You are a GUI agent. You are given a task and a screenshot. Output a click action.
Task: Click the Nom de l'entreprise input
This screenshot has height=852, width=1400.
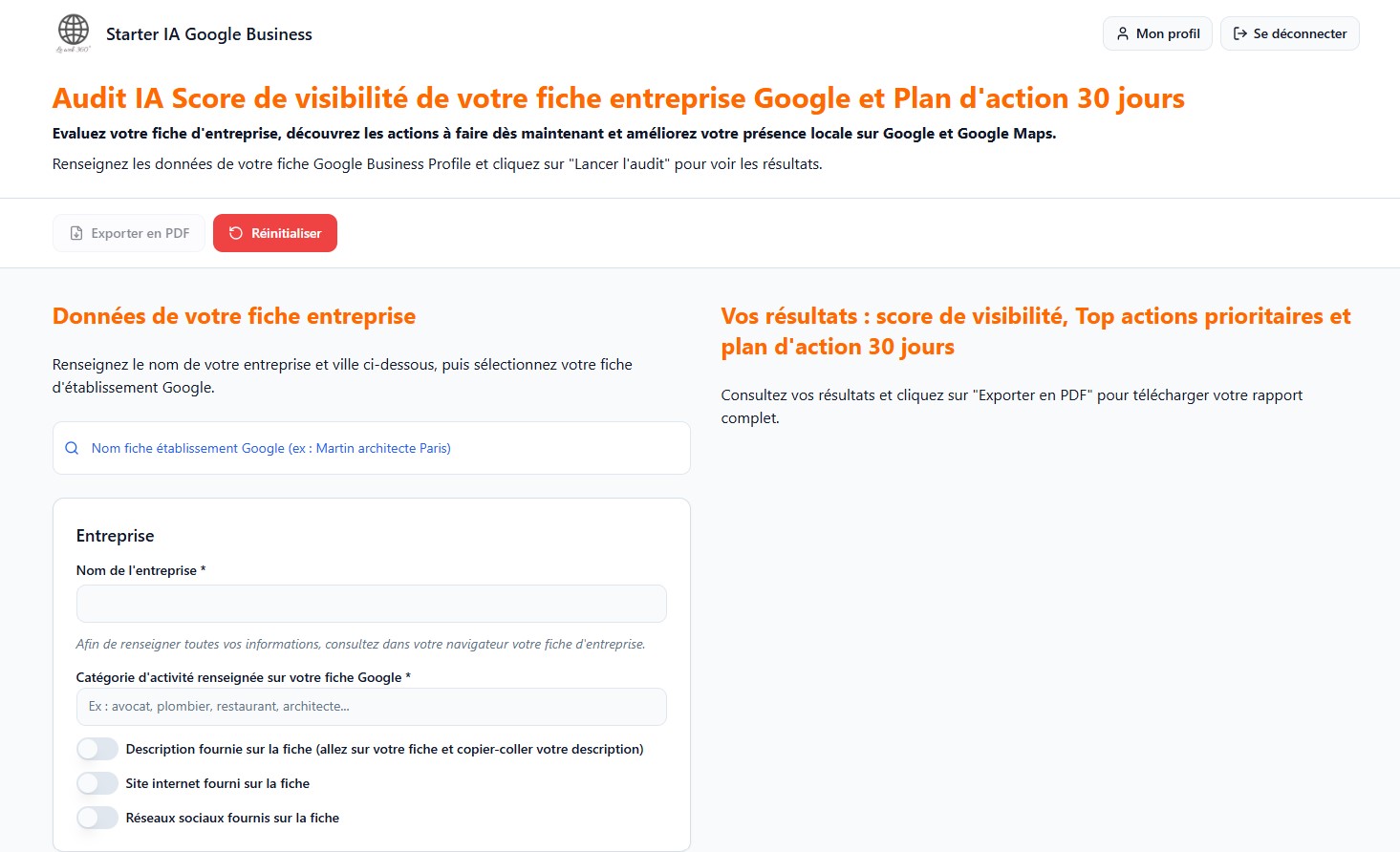(371, 604)
